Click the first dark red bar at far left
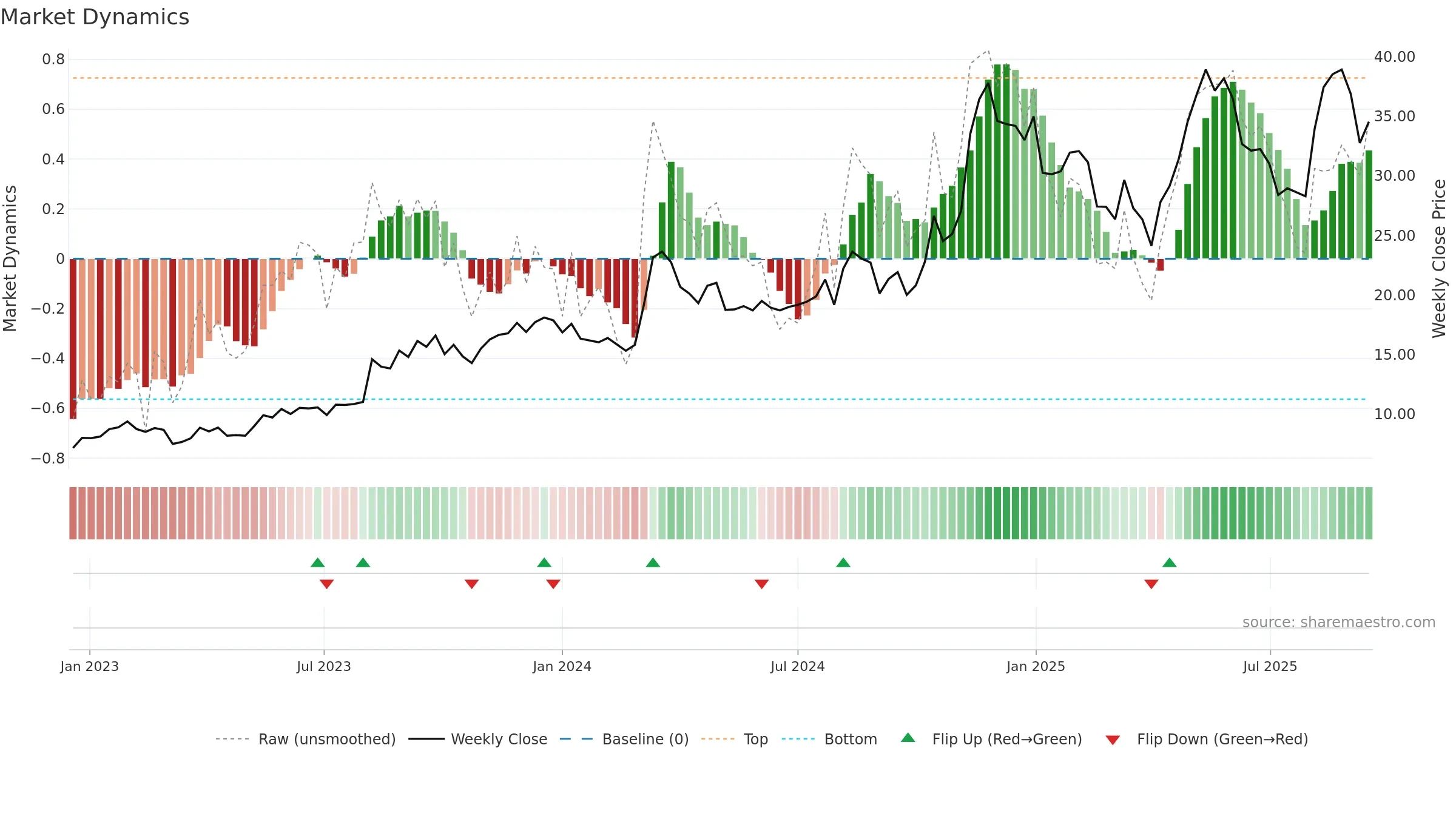 (x=73, y=339)
